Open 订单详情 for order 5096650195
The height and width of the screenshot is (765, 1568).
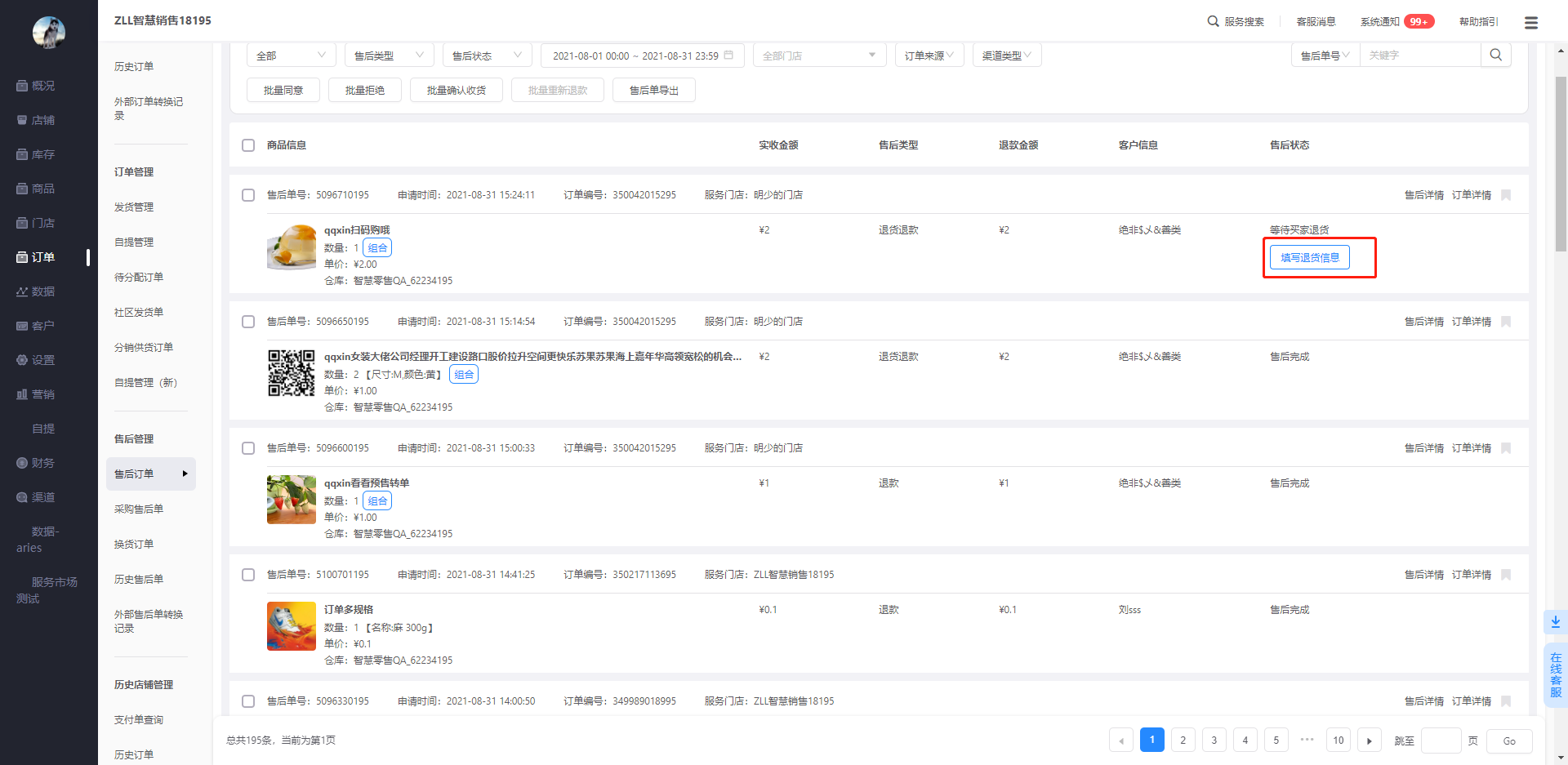pos(1472,322)
